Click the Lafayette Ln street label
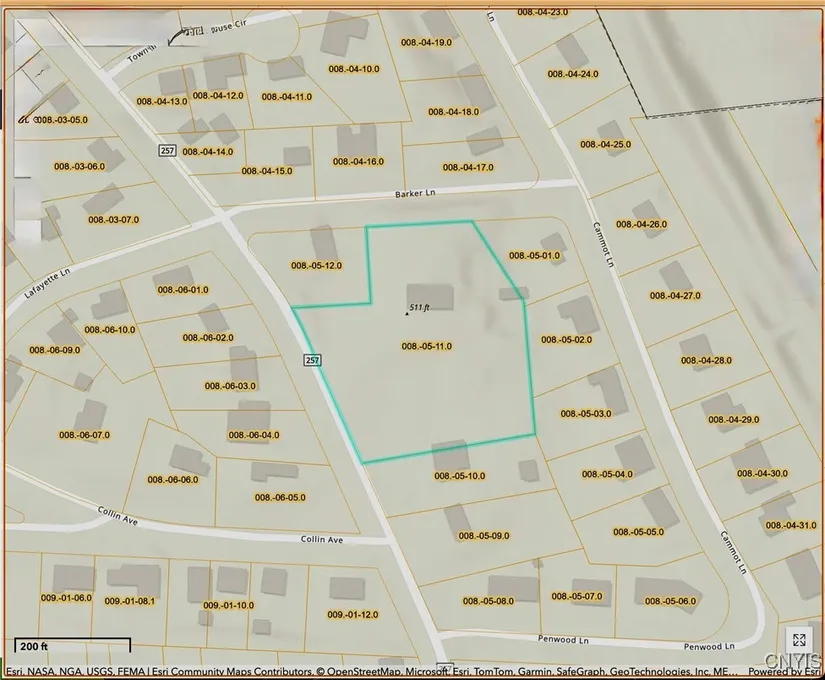The image size is (825, 680). pos(50,286)
